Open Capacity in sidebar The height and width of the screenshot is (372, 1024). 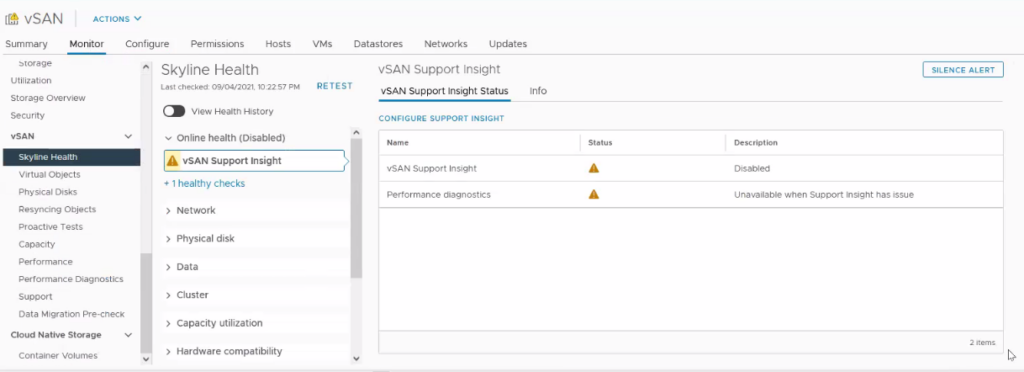(x=37, y=244)
